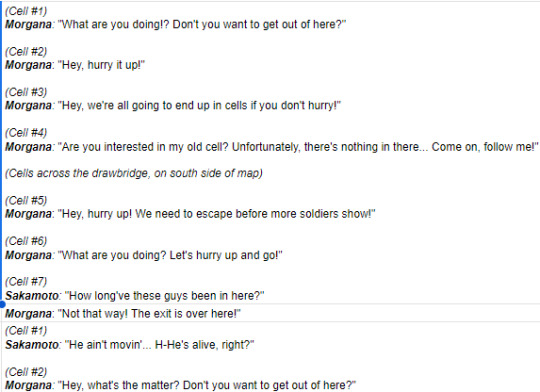
Task: Click the '(Cell #3)' label
Action: click(26, 92)
